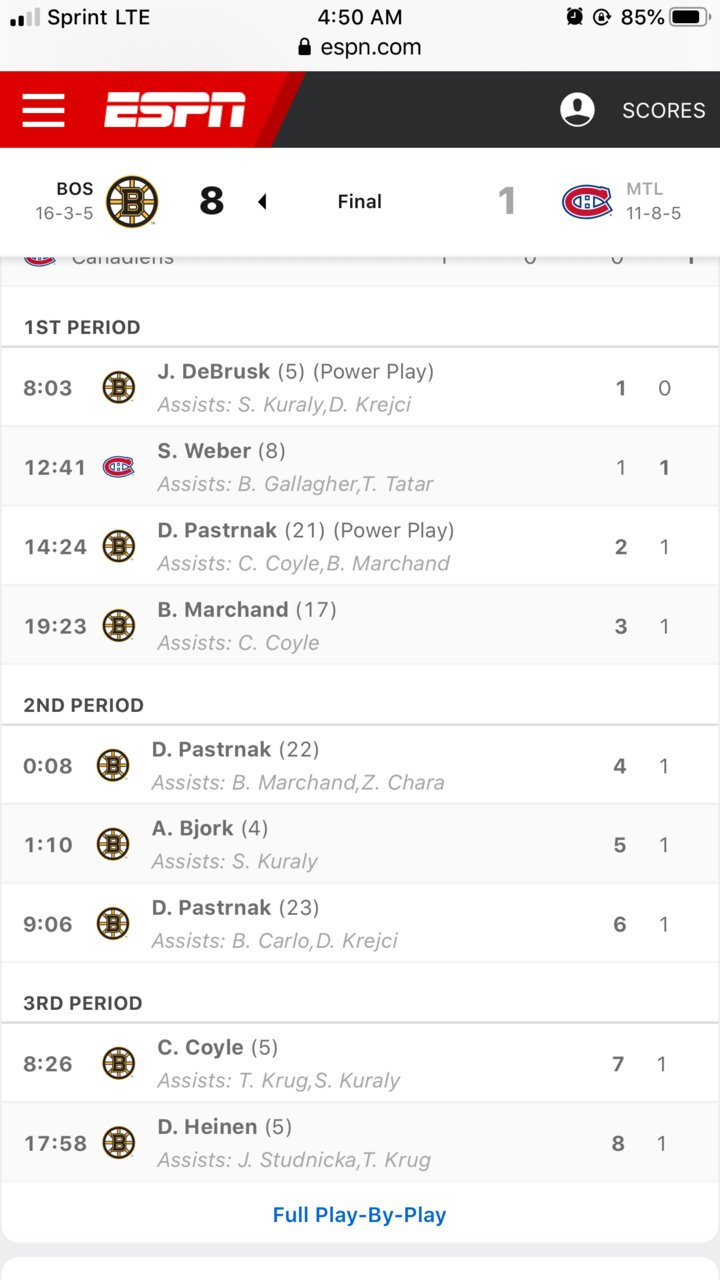The width and height of the screenshot is (720, 1280).
Task: Tap B. Marchand (17) goal entry
Action: pos(360,626)
